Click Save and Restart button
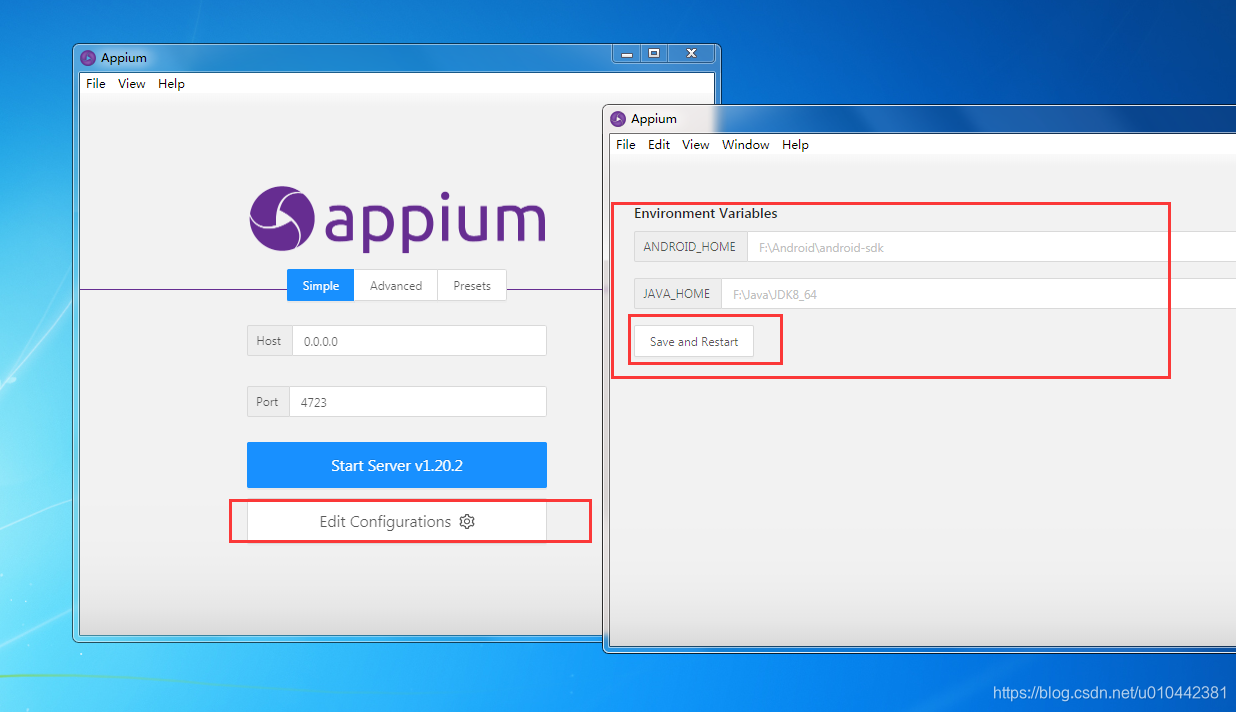Image resolution: width=1236 pixels, height=712 pixels. click(694, 342)
